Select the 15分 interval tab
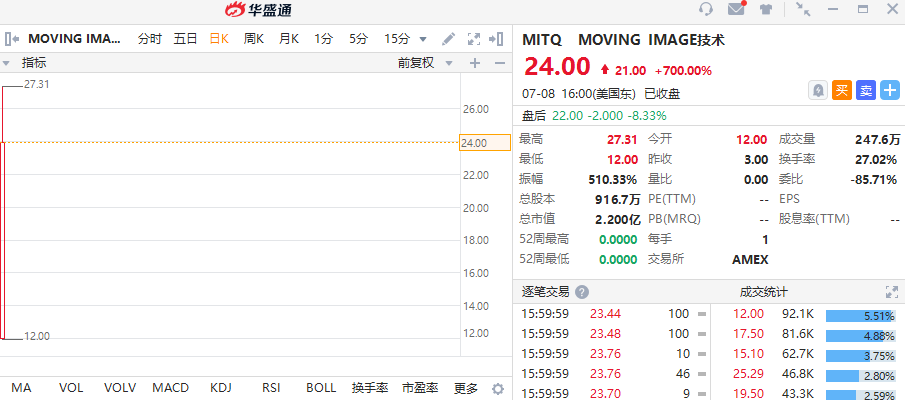The image size is (905, 400). [397, 39]
